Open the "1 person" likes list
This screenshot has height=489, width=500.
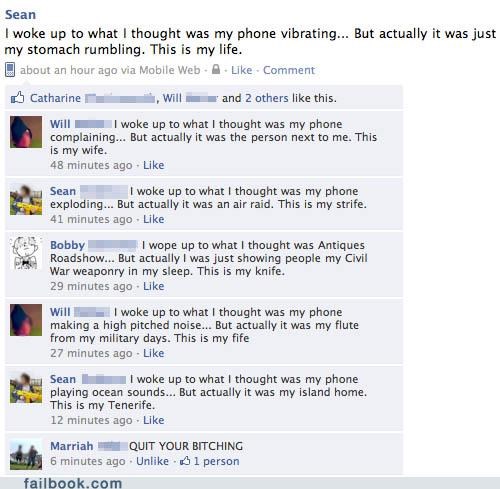[217, 461]
